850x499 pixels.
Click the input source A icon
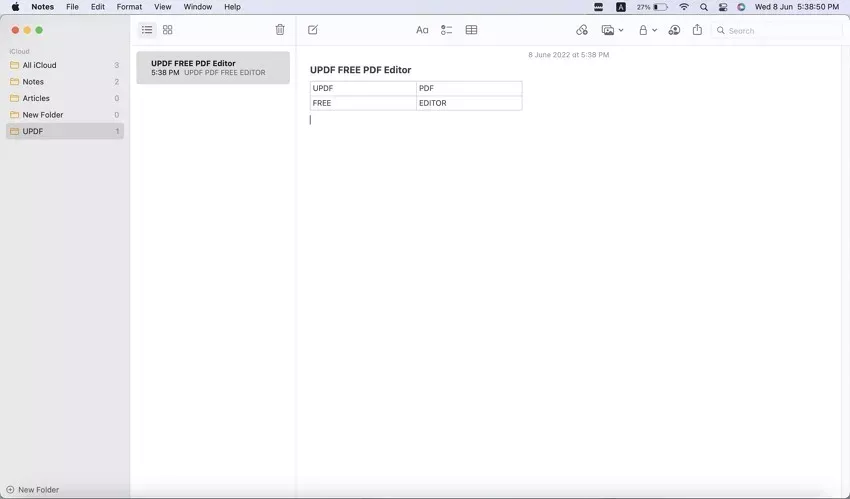pos(621,7)
